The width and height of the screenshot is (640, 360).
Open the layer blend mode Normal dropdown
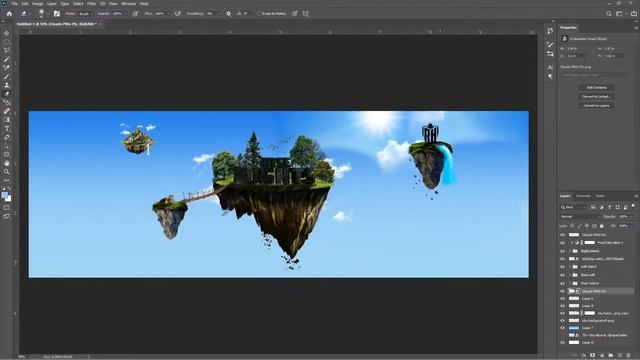[x=580, y=217]
